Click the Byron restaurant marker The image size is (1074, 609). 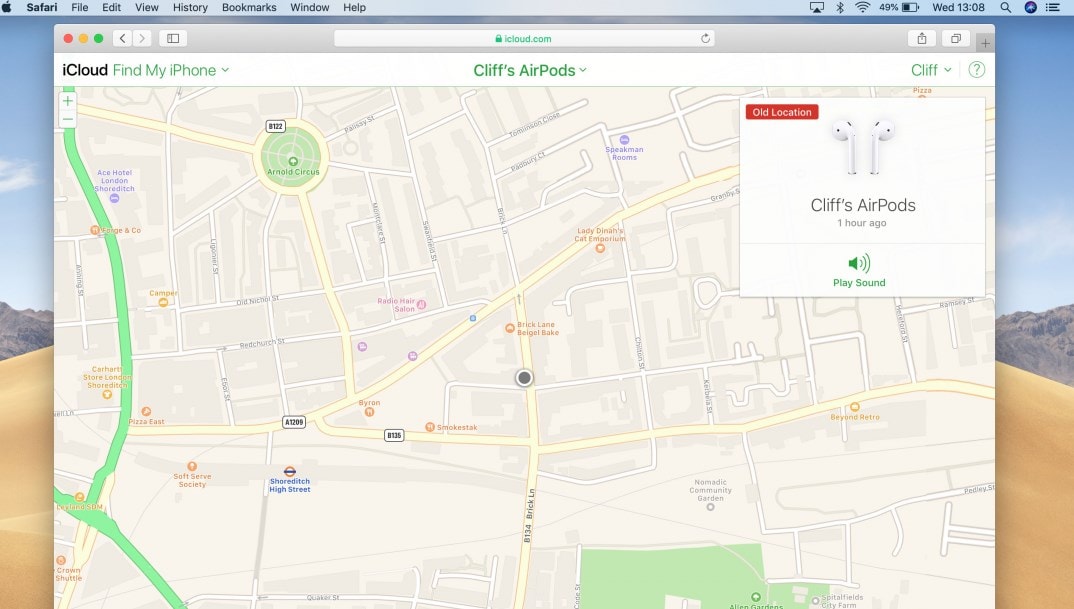tap(369, 412)
